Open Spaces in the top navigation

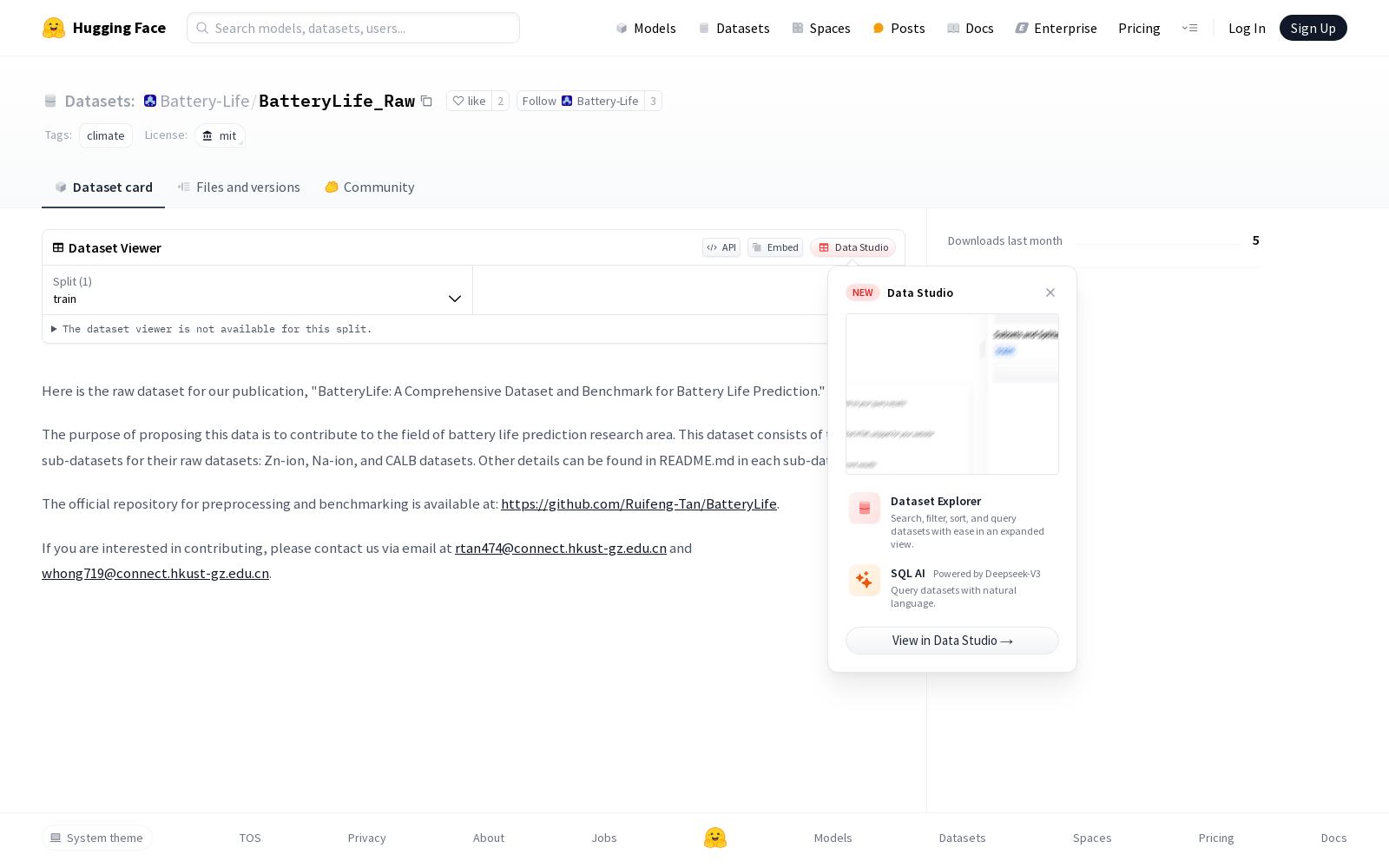click(821, 29)
